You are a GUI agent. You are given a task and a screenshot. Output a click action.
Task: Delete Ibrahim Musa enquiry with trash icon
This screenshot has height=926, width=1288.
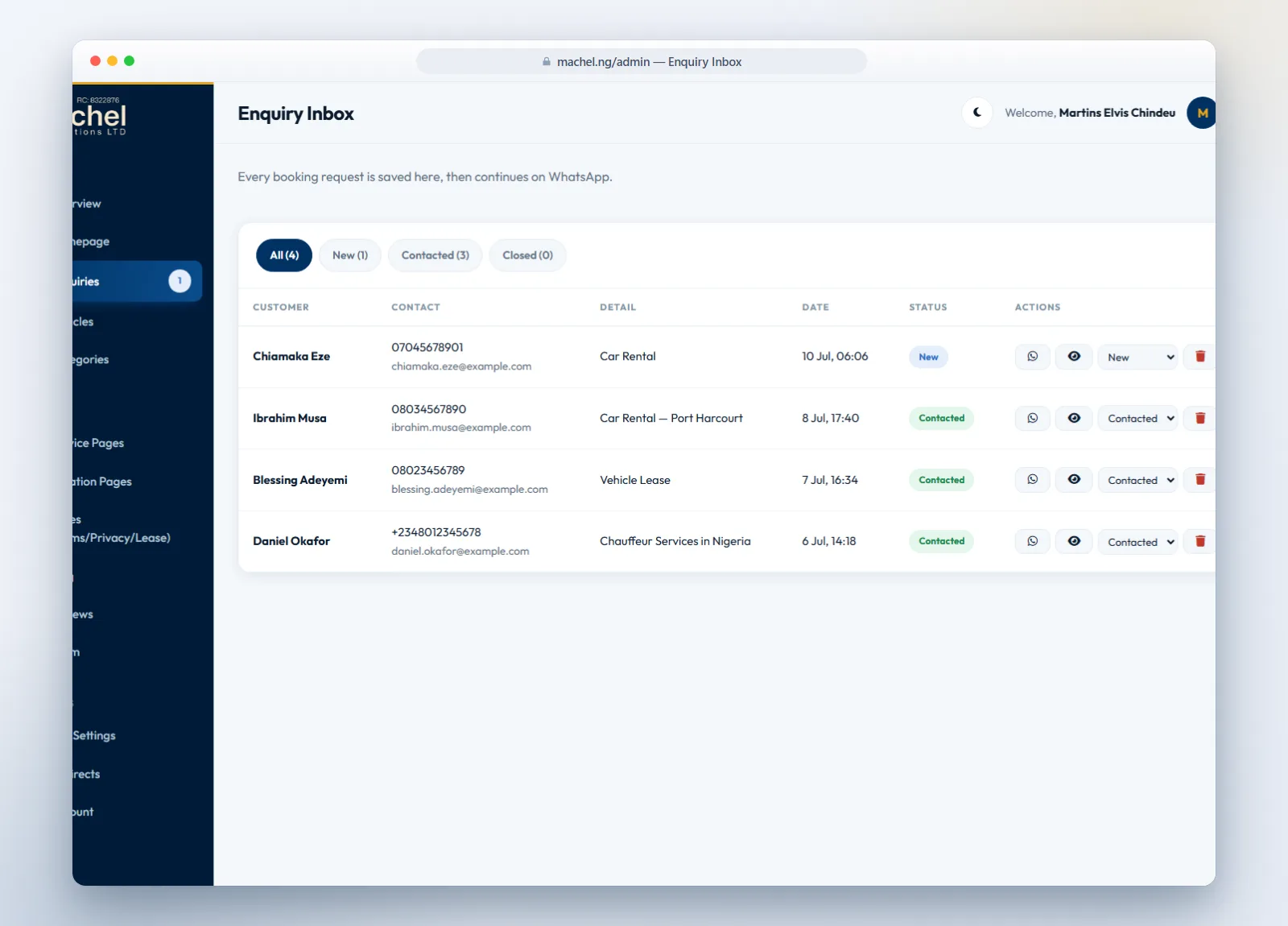point(1199,418)
